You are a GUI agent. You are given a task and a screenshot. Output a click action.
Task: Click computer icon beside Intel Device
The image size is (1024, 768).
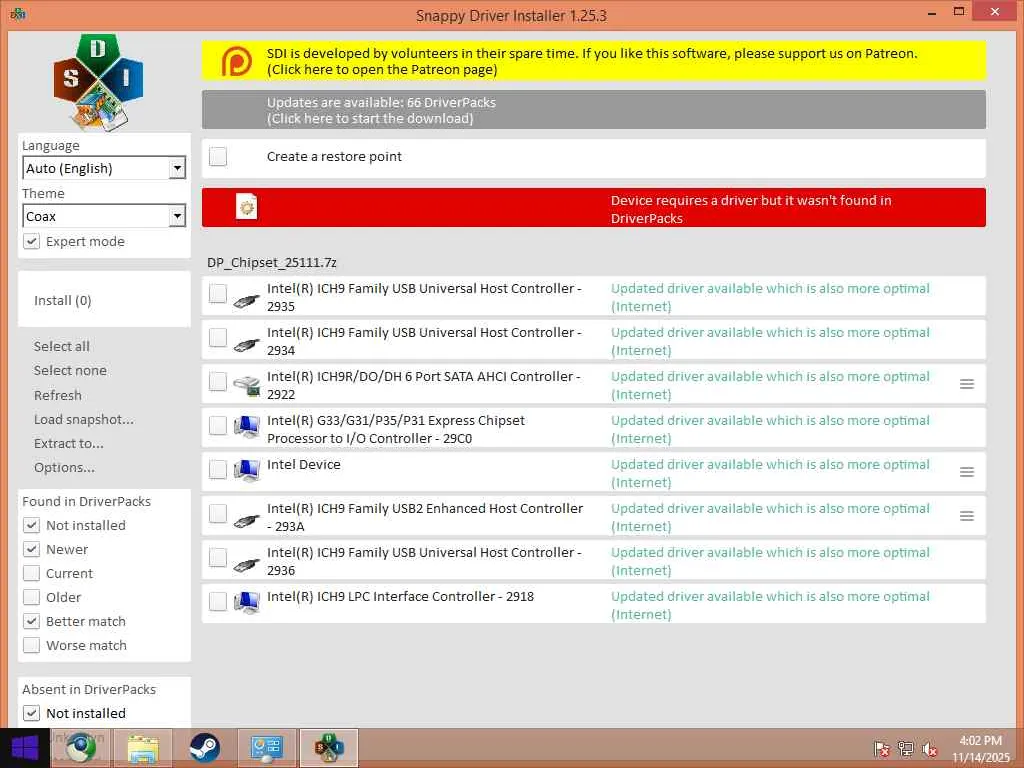246,471
